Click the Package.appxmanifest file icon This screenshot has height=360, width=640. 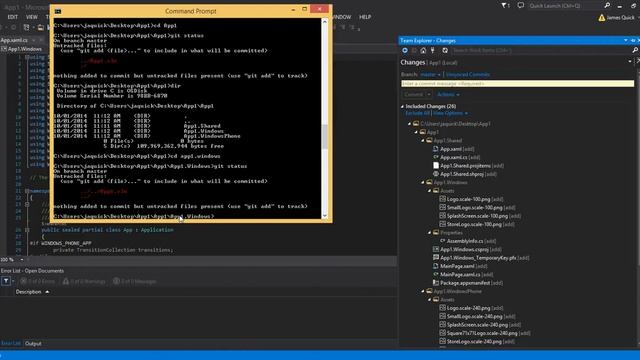coord(436,283)
